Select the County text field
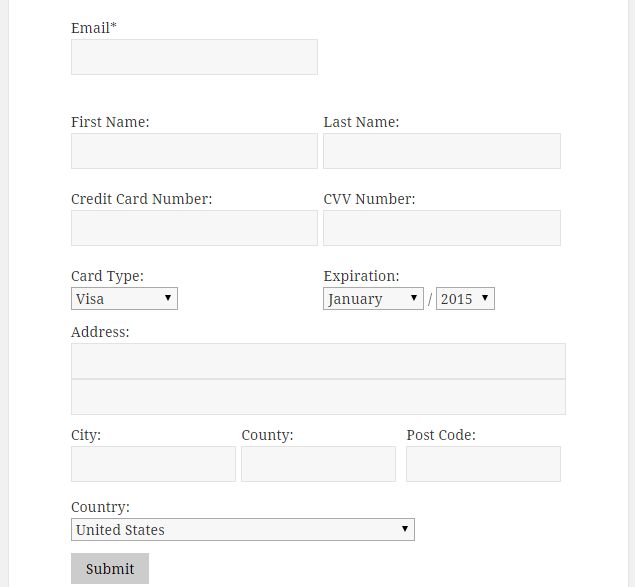 pos(318,464)
